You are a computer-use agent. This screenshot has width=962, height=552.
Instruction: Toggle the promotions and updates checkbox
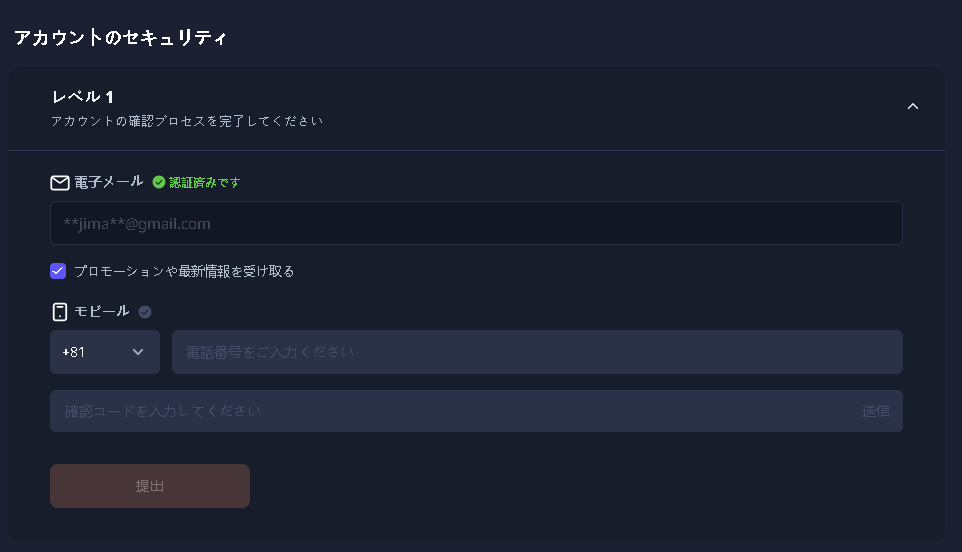tap(58, 271)
